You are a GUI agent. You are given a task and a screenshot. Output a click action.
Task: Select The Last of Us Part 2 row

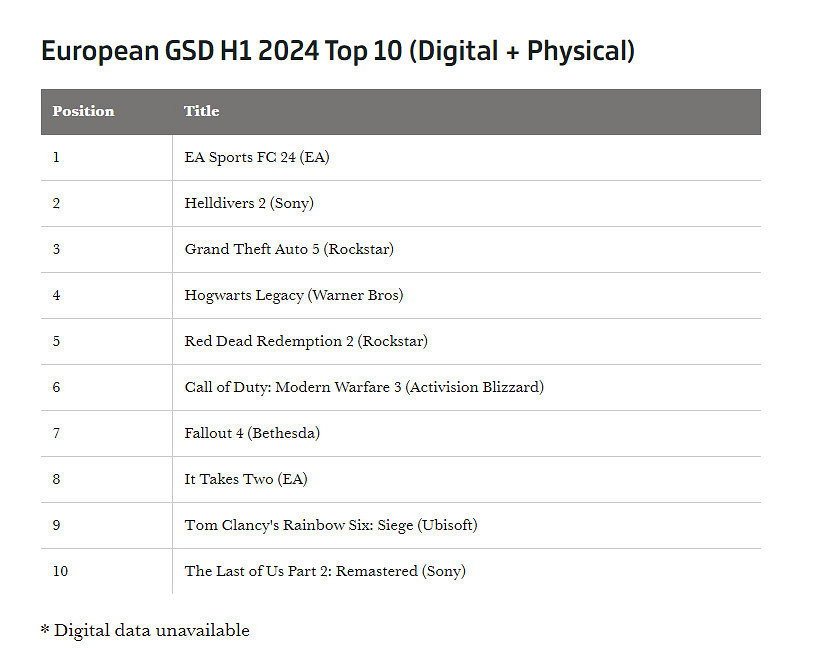click(x=325, y=572)
